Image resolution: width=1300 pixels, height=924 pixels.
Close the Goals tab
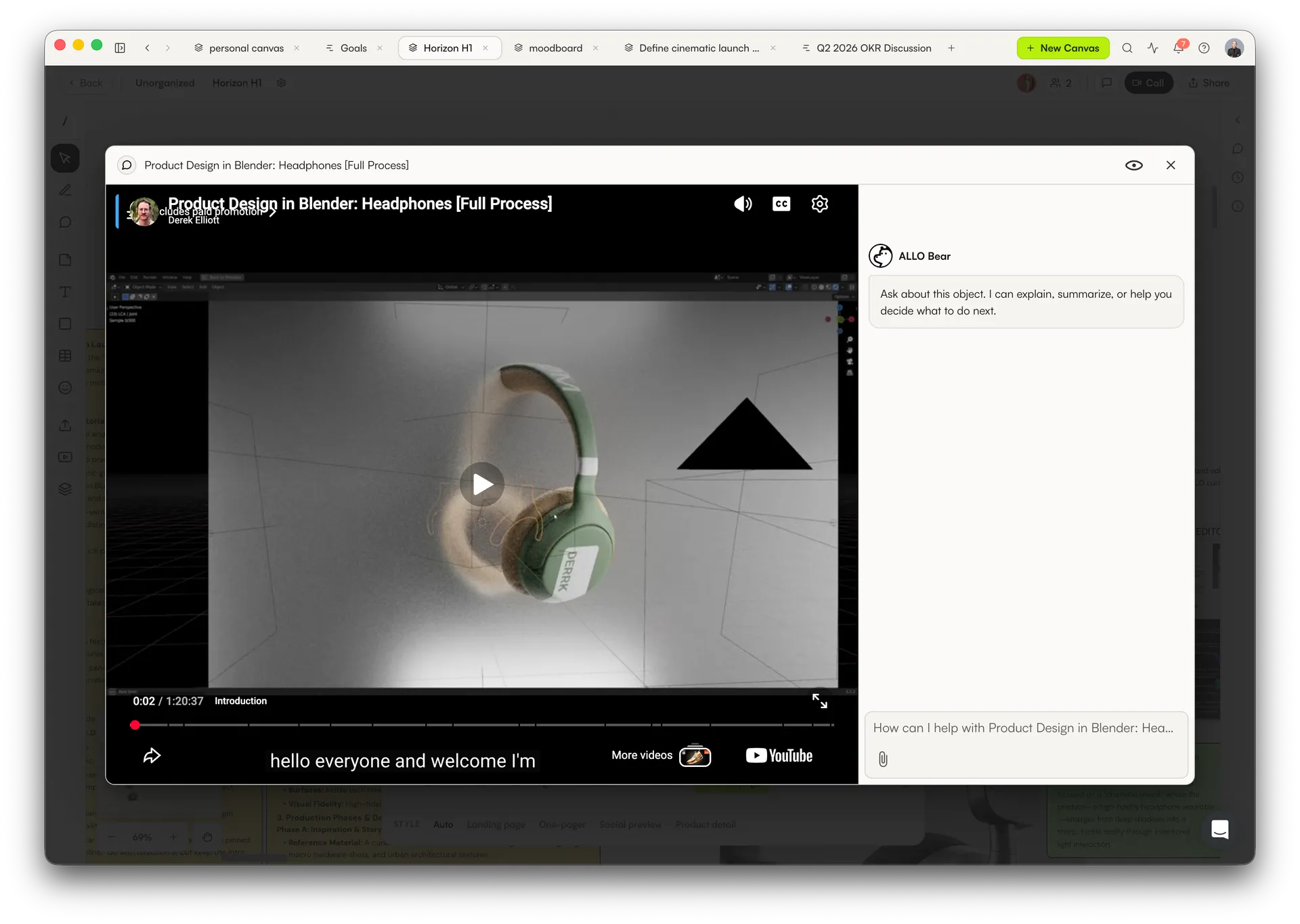click(380, 48)
